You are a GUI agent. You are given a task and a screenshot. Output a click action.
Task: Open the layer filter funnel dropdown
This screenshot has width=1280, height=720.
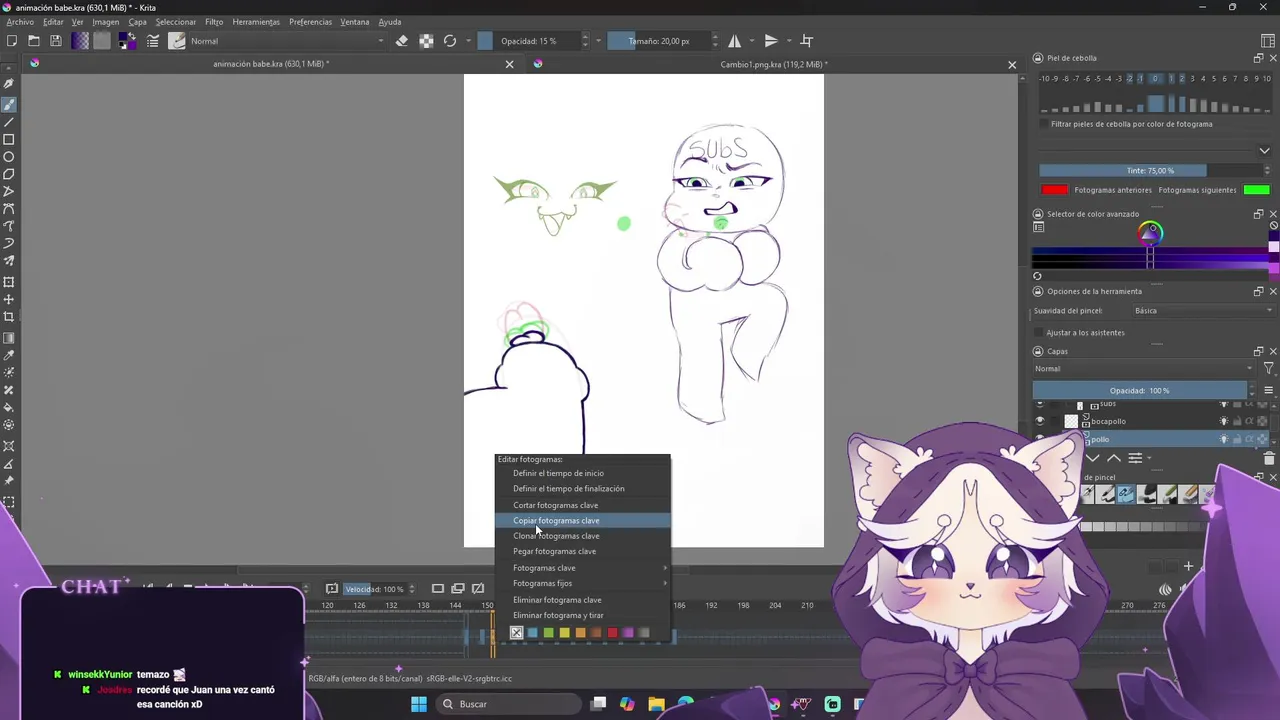(1268, 369)
